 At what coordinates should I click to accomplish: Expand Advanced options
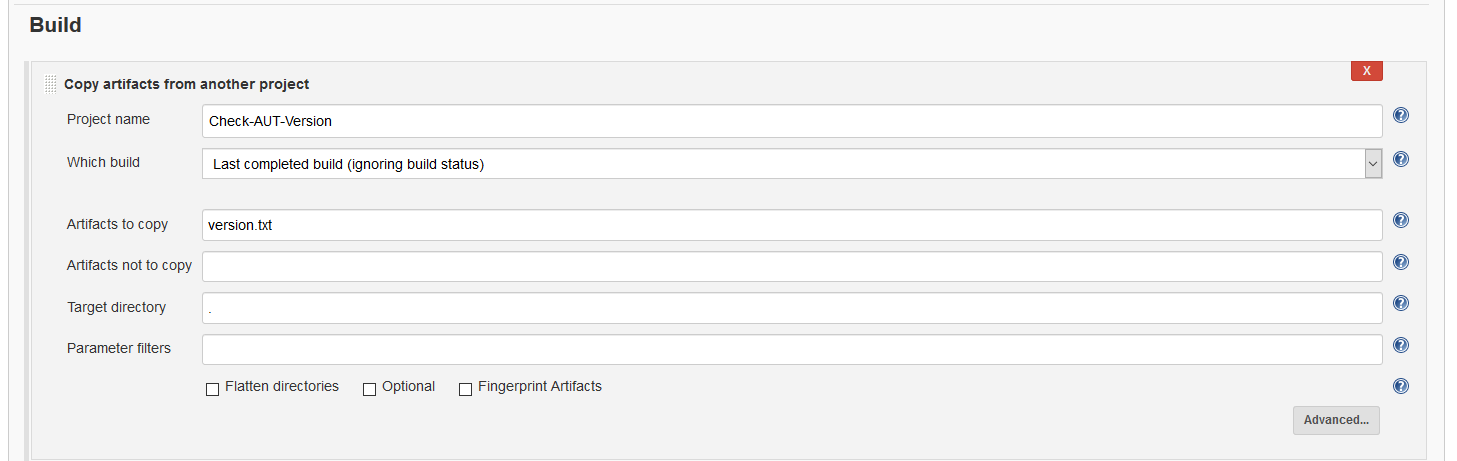click(1336, 420)
